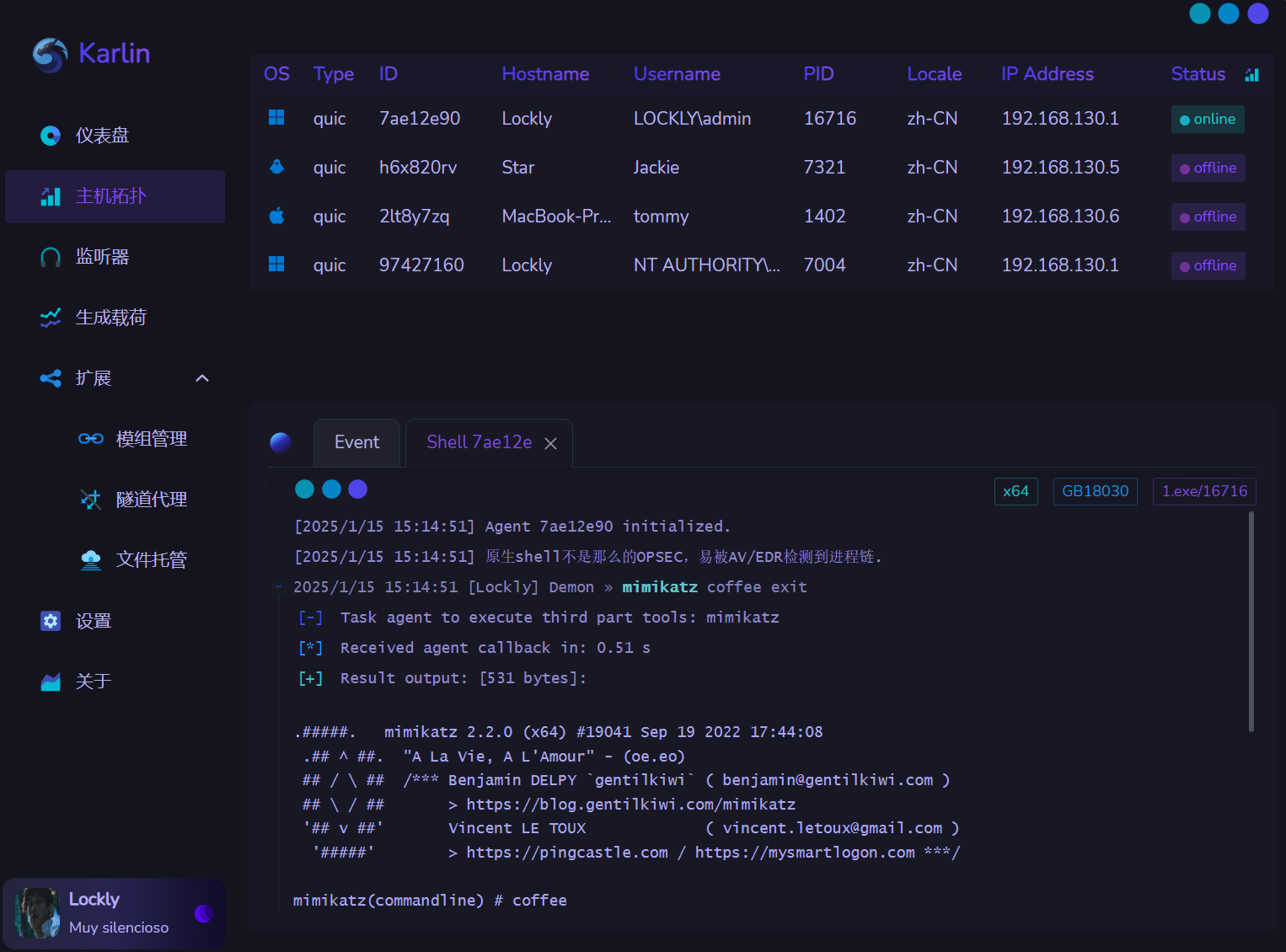This screenshot has height=952, width=1286.
Task: Click the GB18030 encoding tag
Action: point(1095,491)
